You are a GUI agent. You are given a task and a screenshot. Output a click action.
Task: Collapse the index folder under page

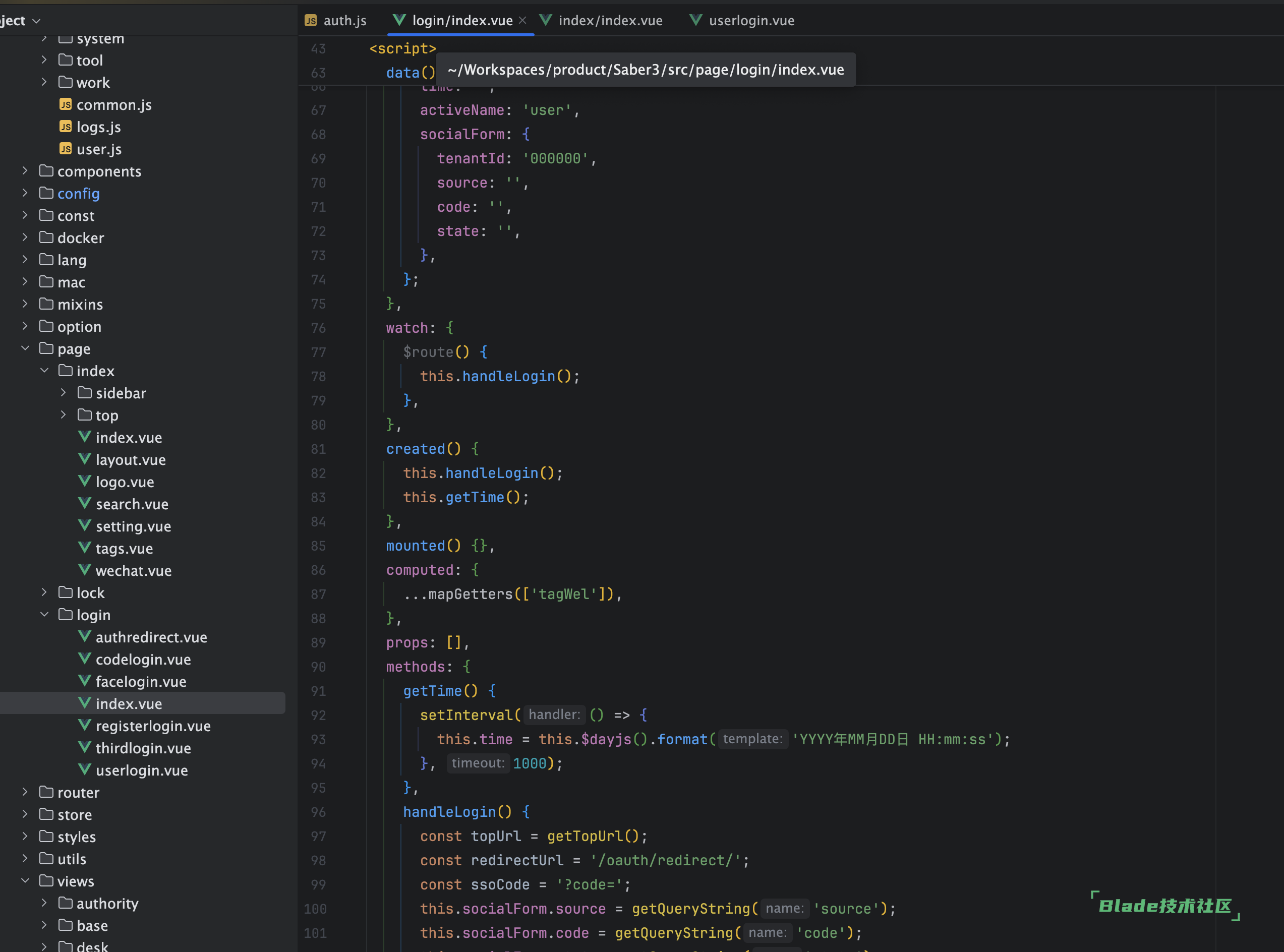tap(44, 371)
